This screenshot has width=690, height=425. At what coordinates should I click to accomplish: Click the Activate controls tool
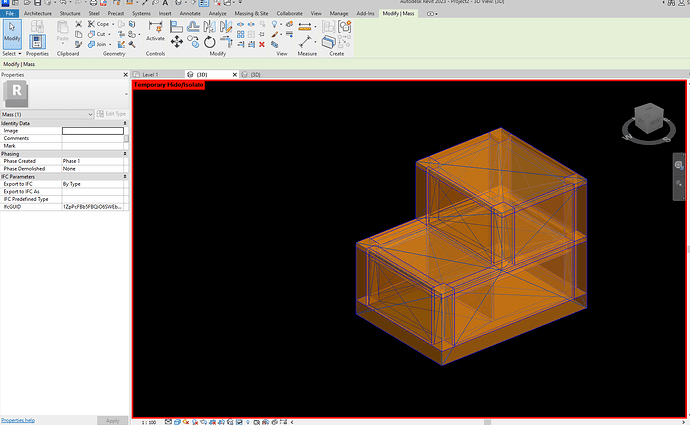(x=155, y=32)
